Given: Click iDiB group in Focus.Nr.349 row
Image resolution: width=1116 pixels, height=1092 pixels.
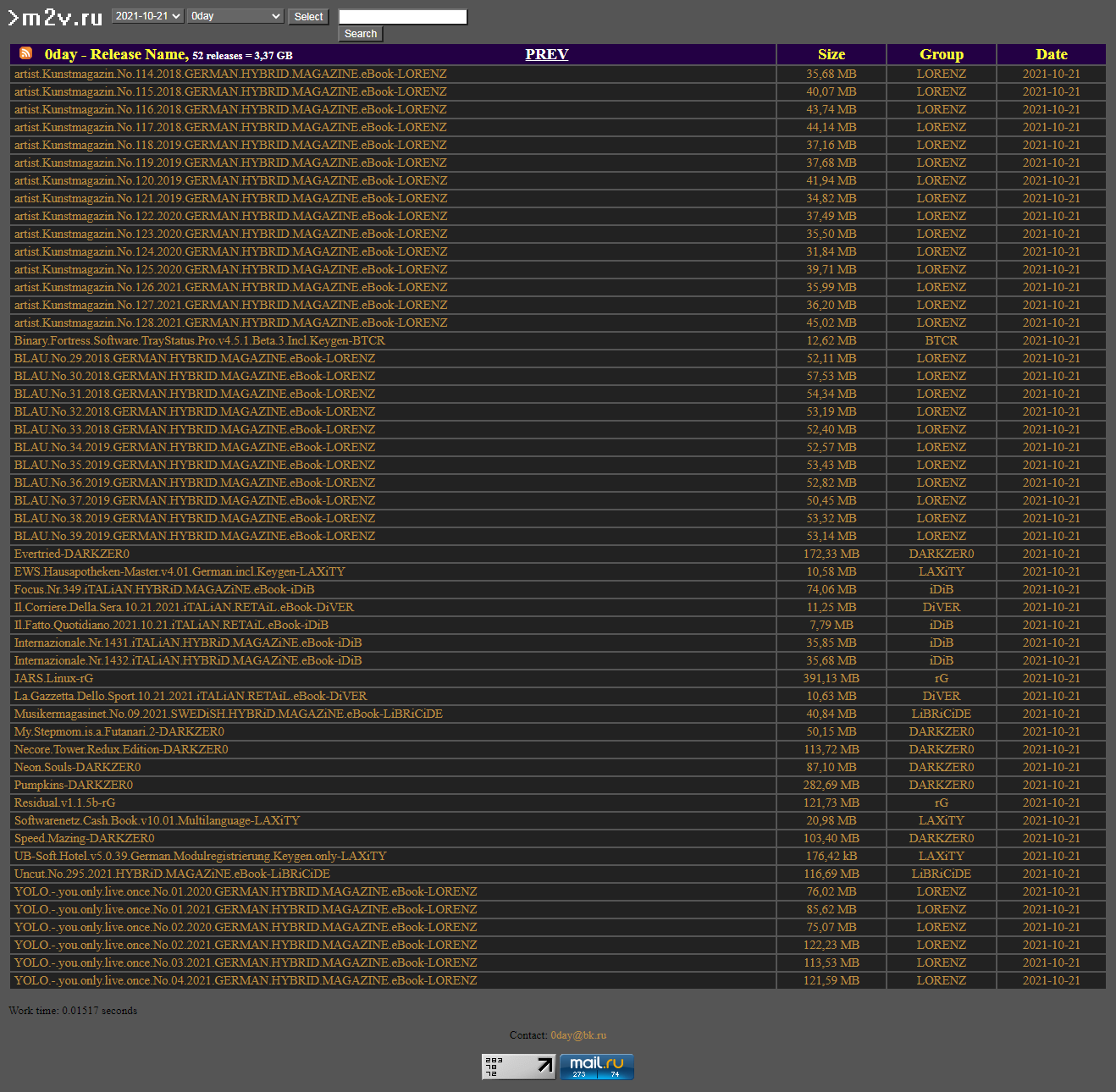Looking at the screenshot, I should (x=942, y=589).
